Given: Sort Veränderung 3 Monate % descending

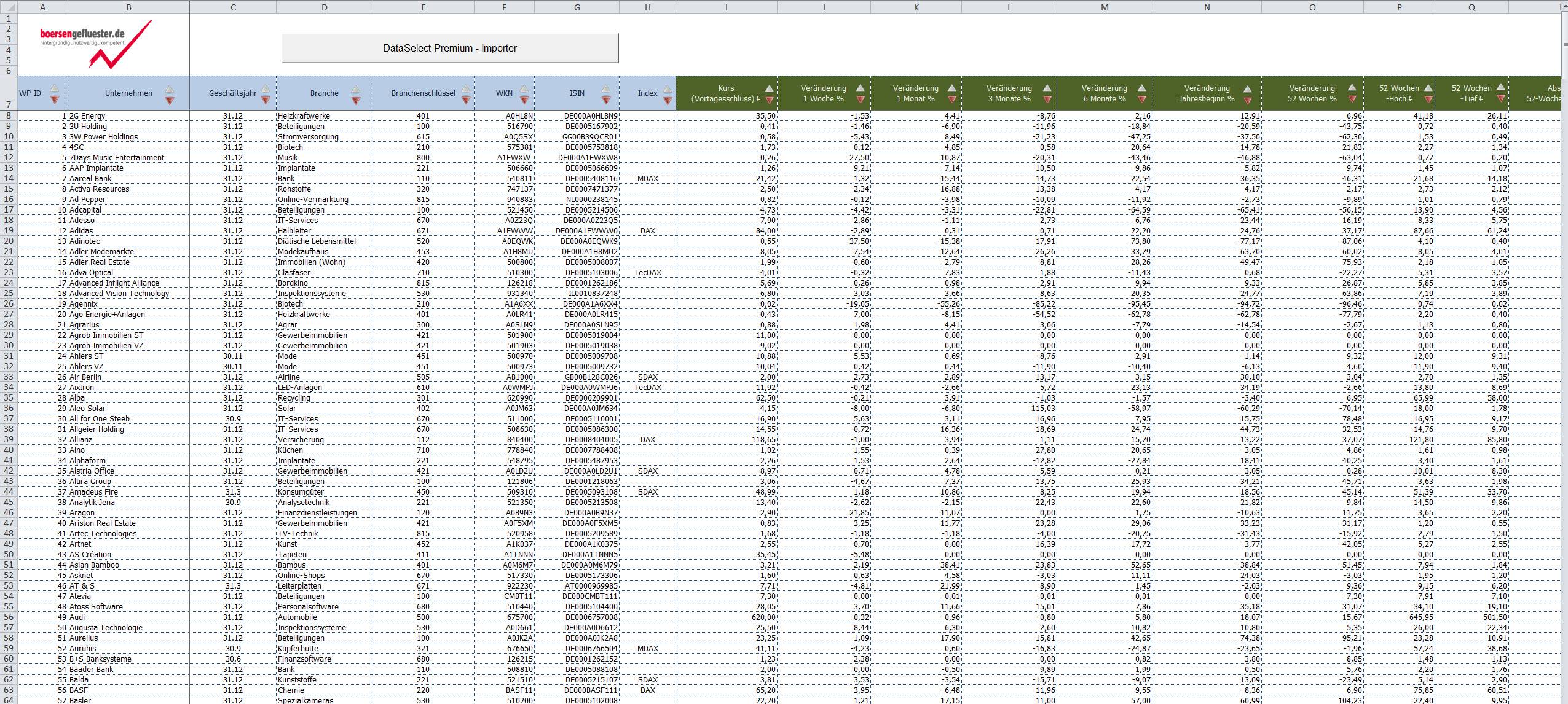Looking at the screenshot, I should coord(1047,100).
